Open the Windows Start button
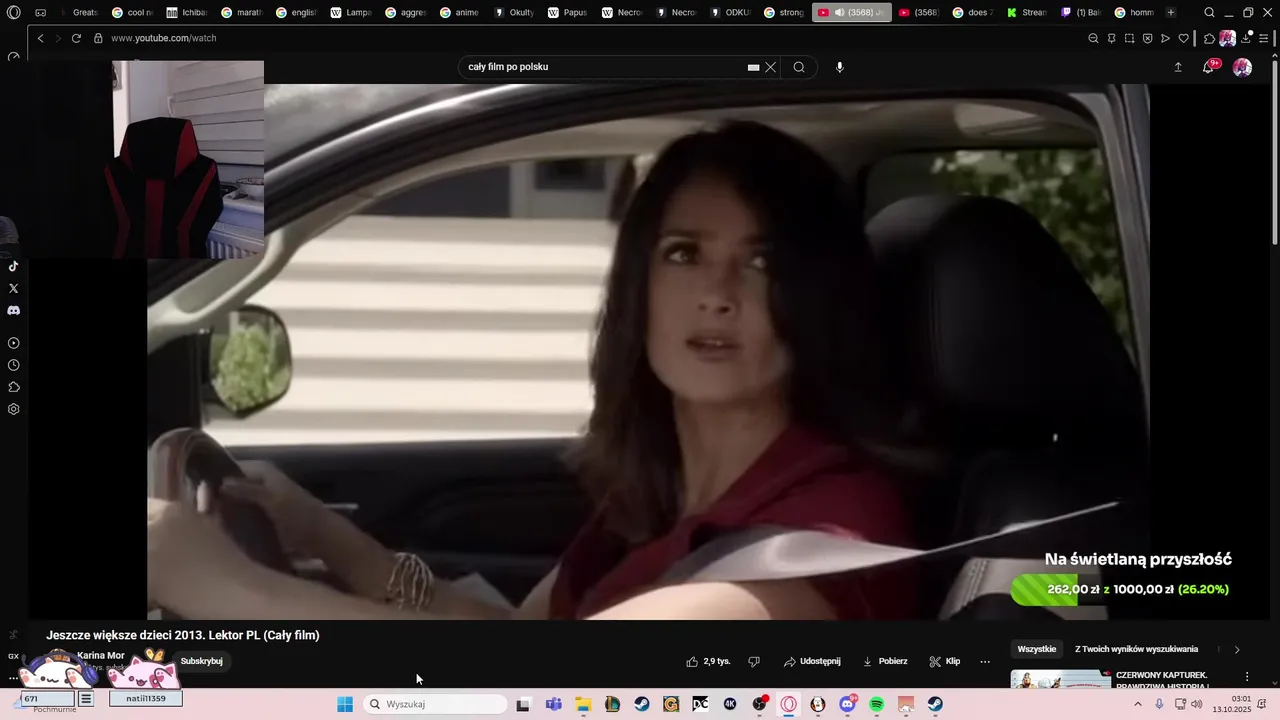The image size is (1280, 720). coord(345,704)
